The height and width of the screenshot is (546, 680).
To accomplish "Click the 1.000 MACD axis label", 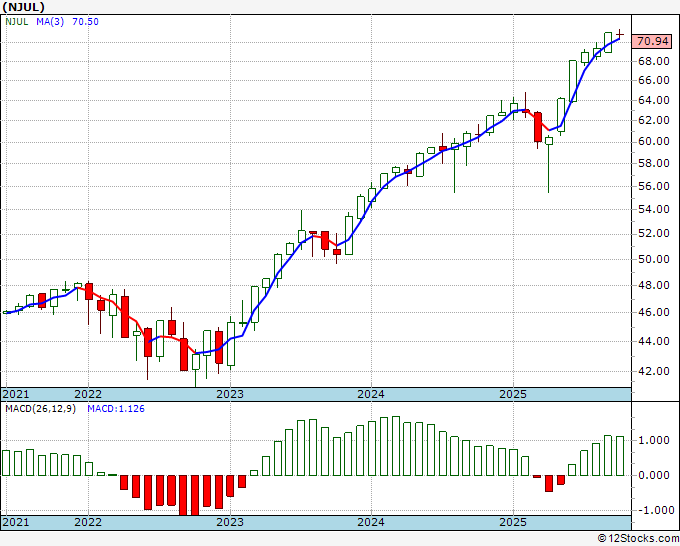I will 656,440.
